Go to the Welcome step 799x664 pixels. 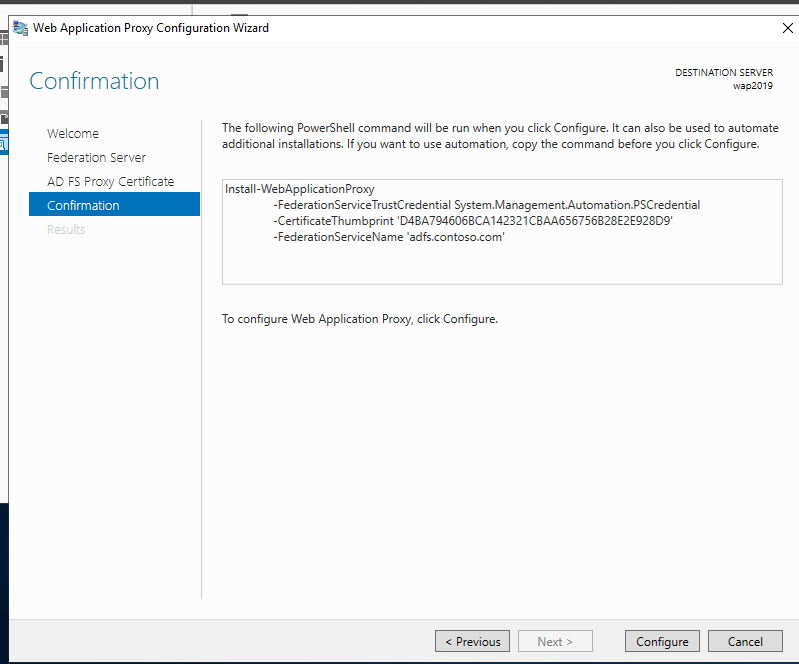73,133
